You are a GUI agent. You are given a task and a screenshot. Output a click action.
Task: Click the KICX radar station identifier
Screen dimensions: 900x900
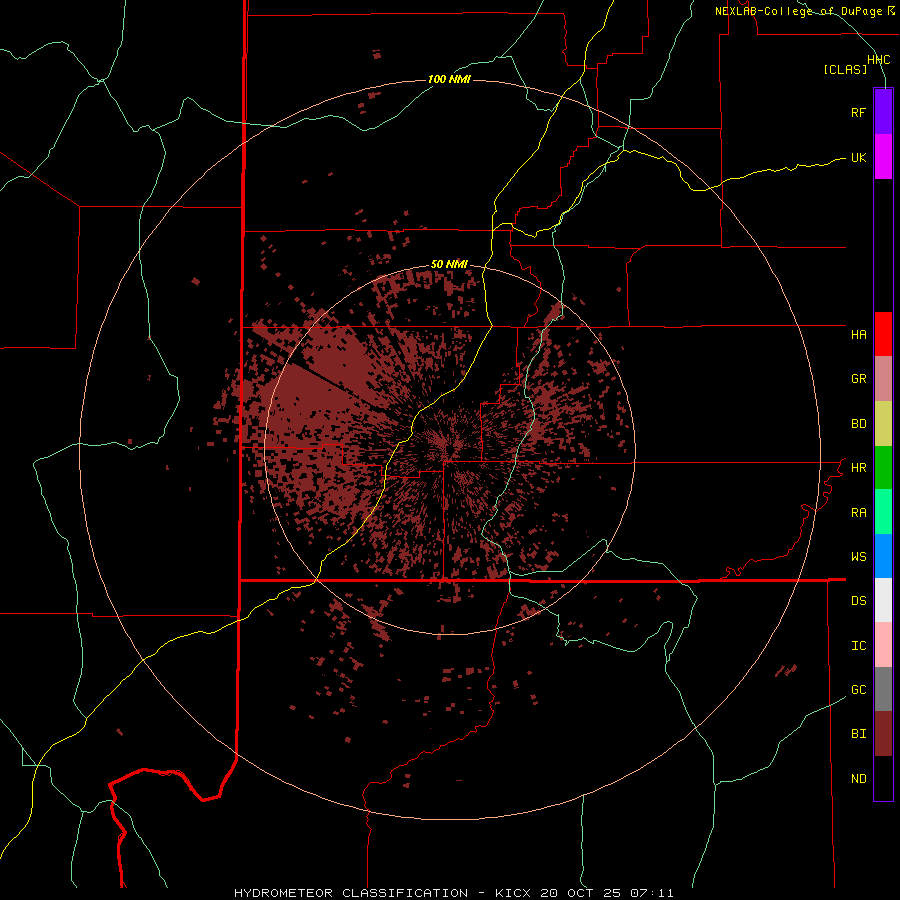point(513,893)
